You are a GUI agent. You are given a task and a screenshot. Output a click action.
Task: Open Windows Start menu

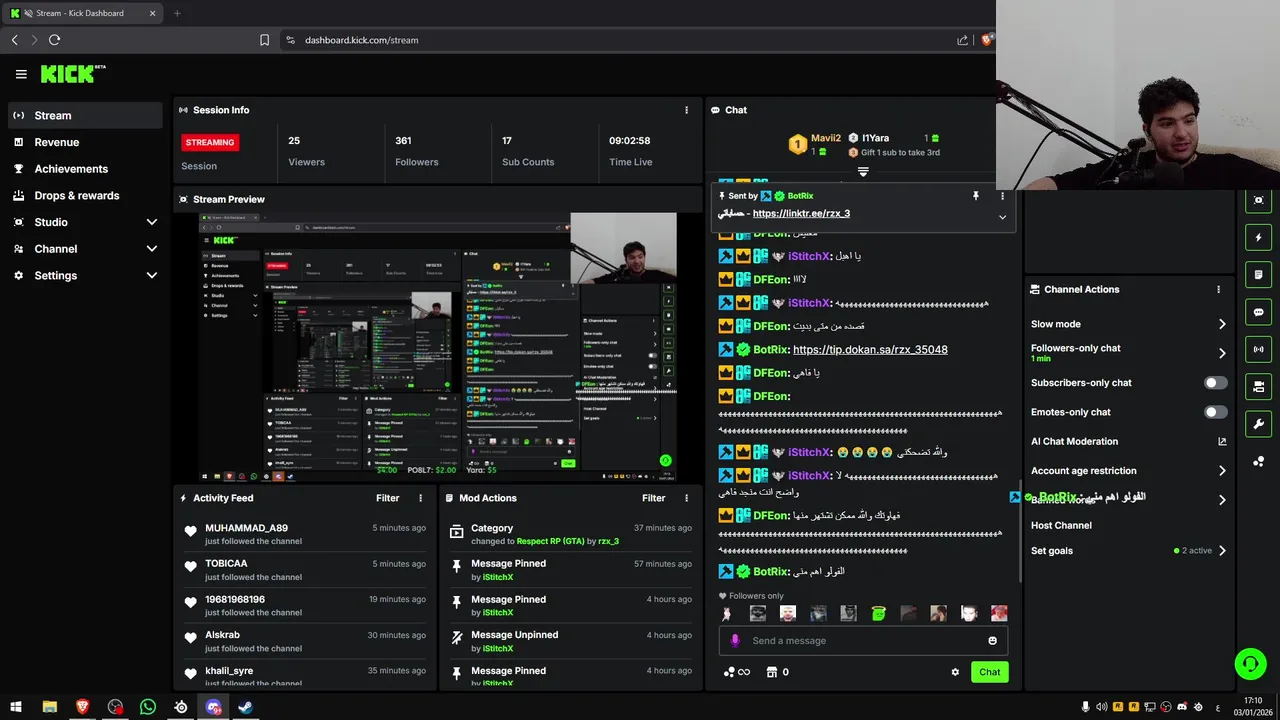pyautogui.click(x=15, y=707)
